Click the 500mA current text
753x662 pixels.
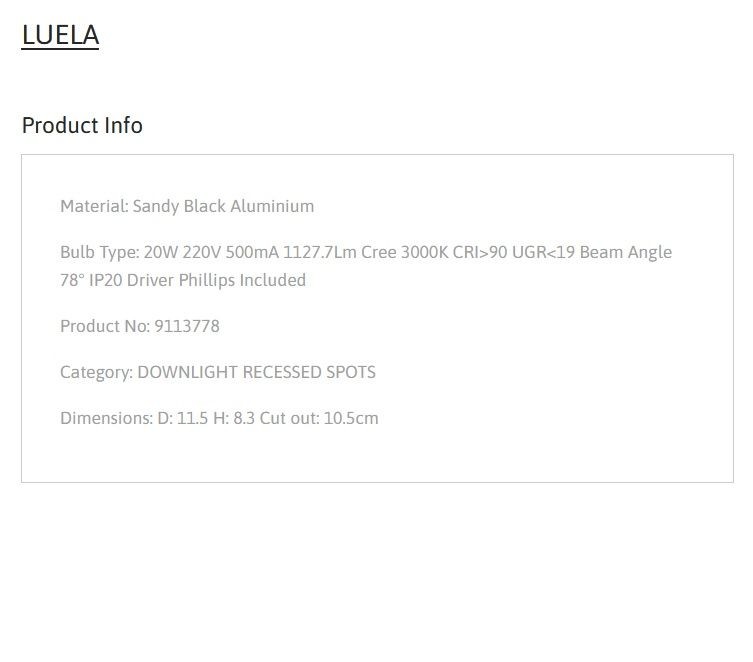click(x=252, y=252)
